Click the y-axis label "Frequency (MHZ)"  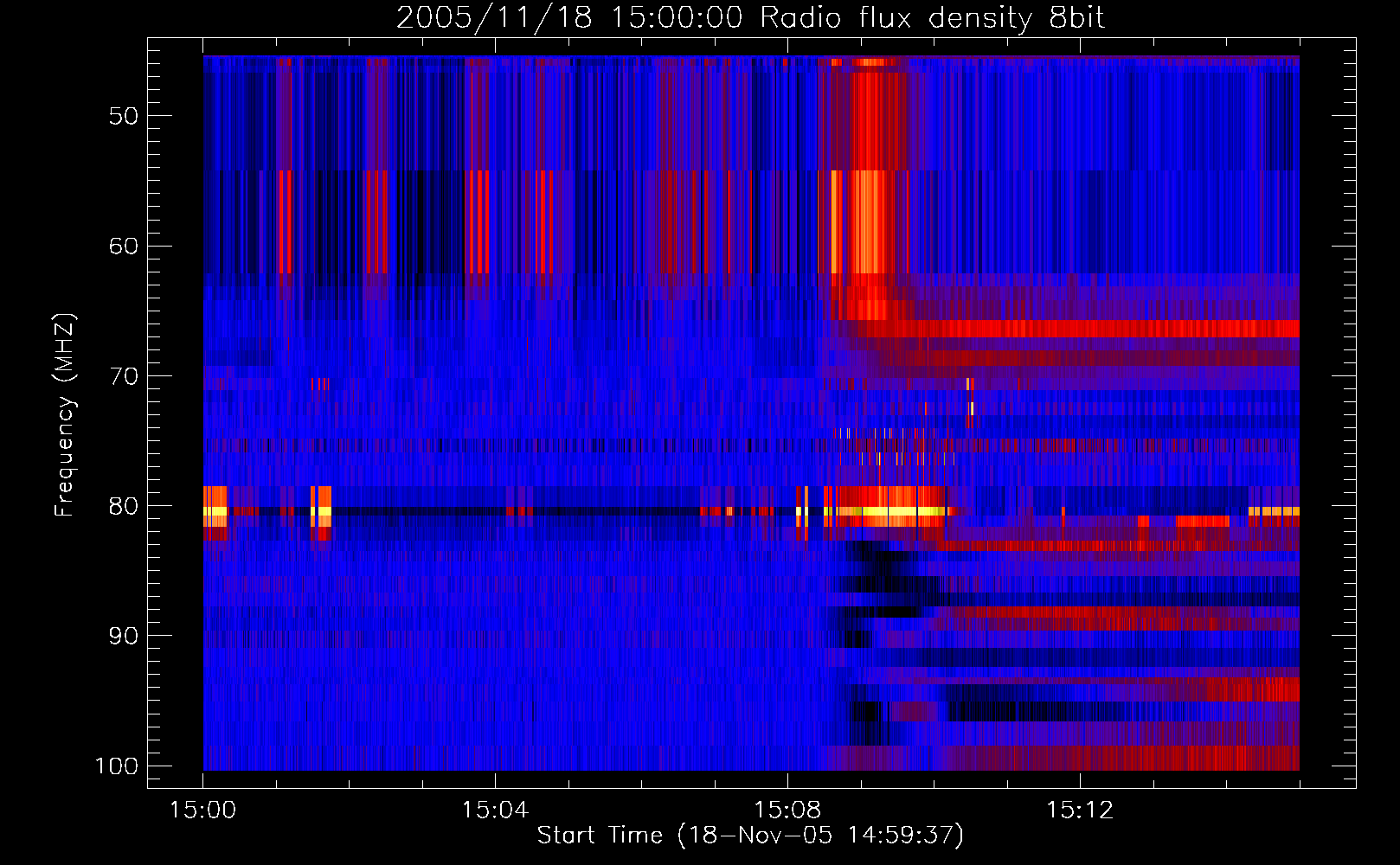[x=65, y=415]
